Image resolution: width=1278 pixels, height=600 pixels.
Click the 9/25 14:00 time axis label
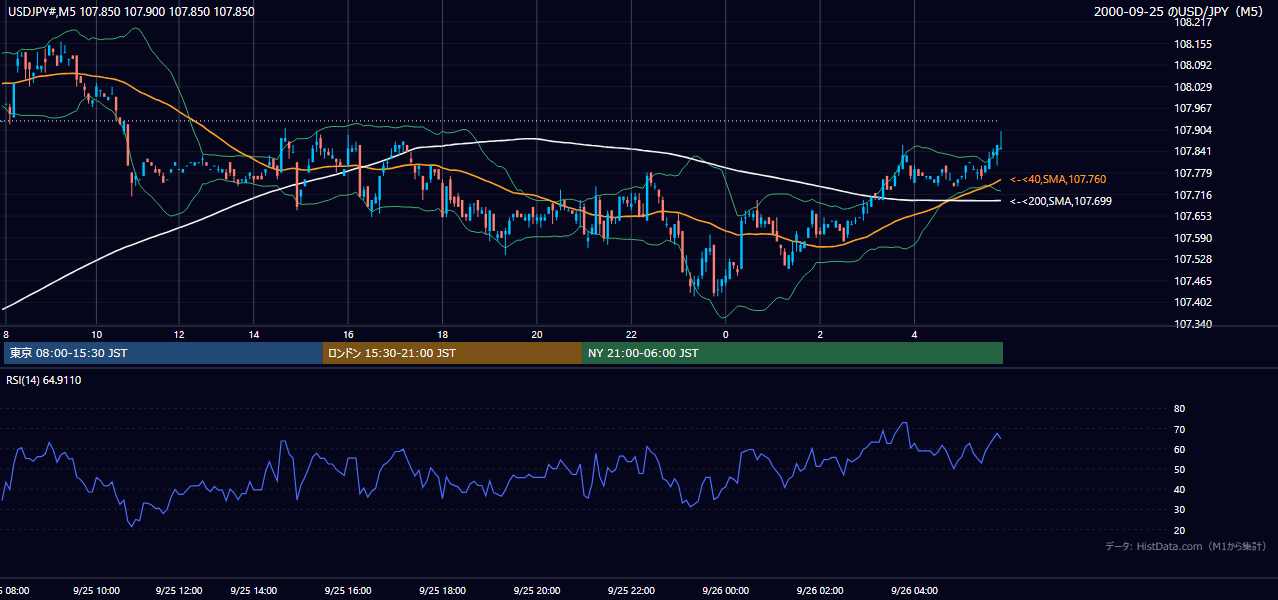pos(253,590)
